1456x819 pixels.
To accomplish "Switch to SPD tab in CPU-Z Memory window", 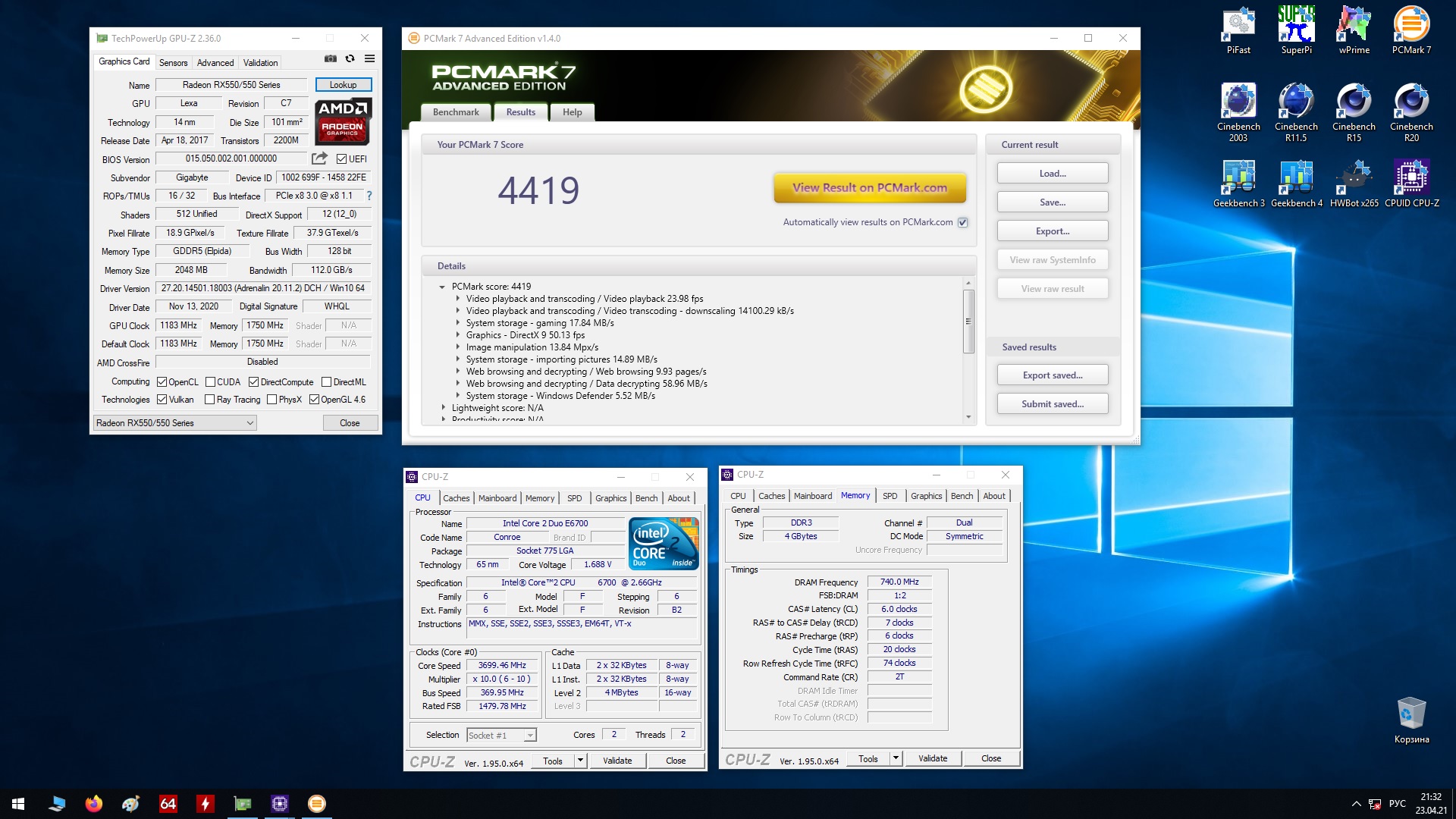I will click(890, 496).
